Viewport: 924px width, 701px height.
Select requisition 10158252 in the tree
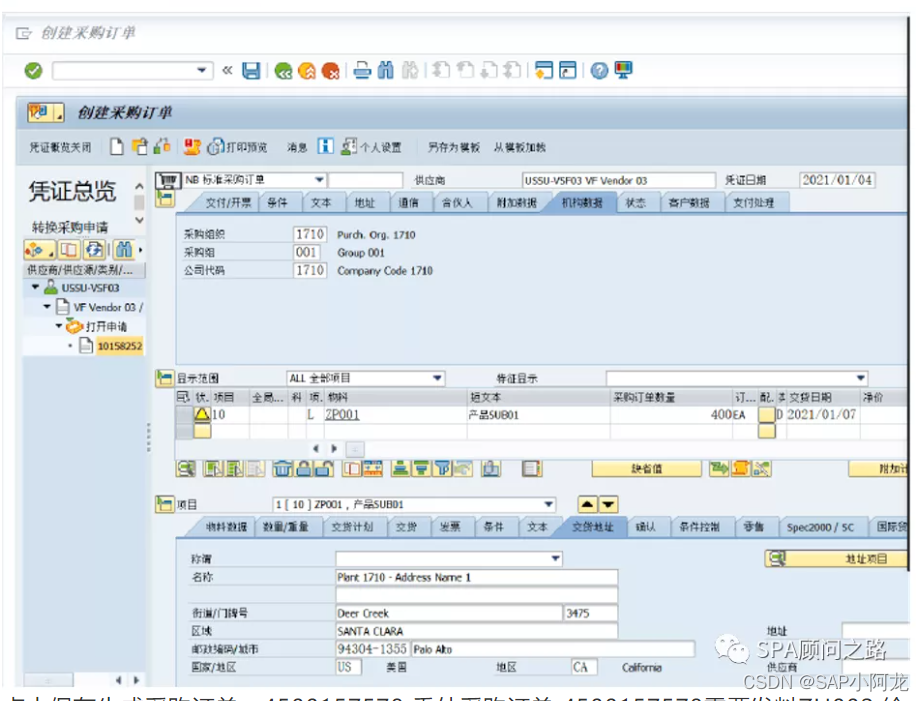tap(120, 346)
